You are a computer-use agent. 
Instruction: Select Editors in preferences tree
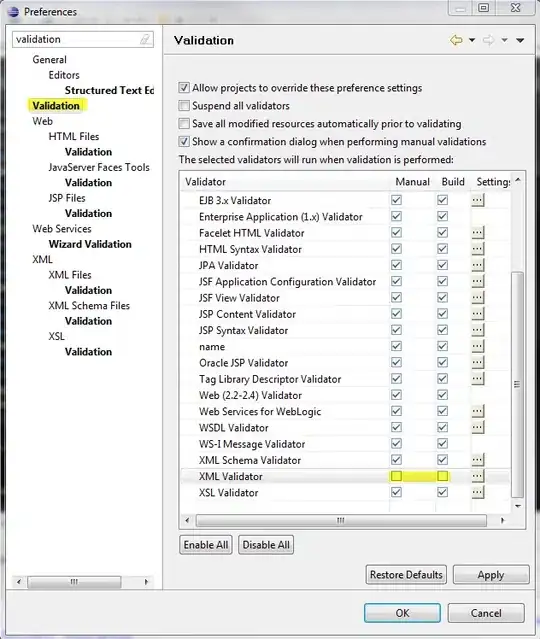point(64,75)
